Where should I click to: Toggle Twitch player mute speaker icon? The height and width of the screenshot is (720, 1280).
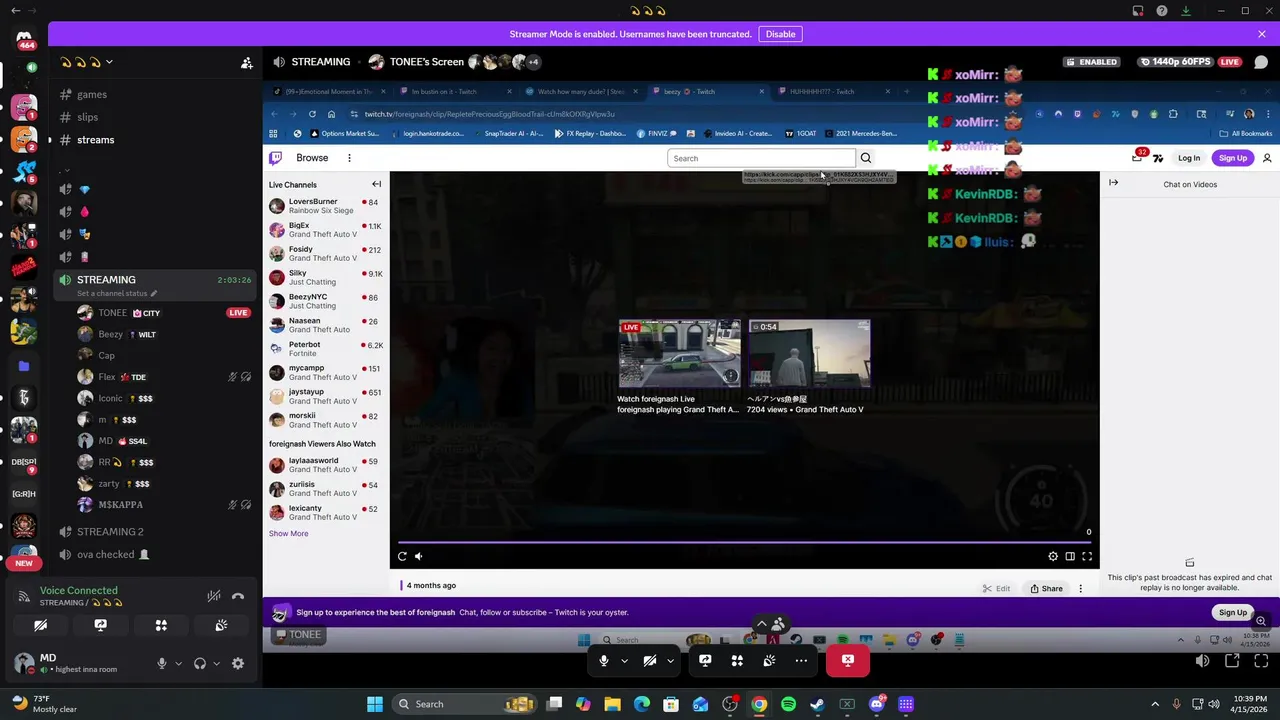[419, 556]
